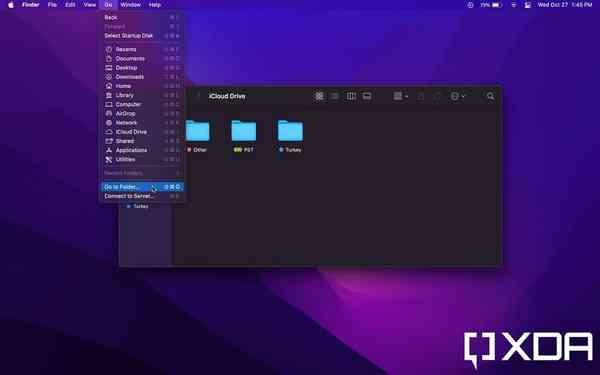Screen dimensions: 600x375
Task: Click the battery status icon
Action: point(497,5)
